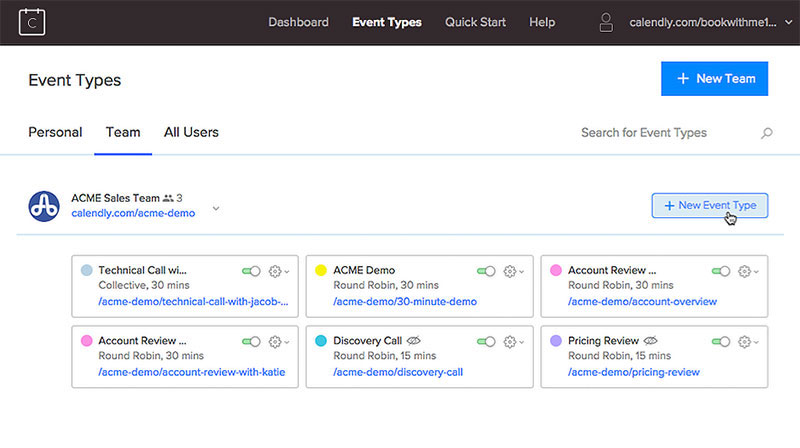800x448 pixels.
Task: Click the Calendly logo icon
Action: 33,21
